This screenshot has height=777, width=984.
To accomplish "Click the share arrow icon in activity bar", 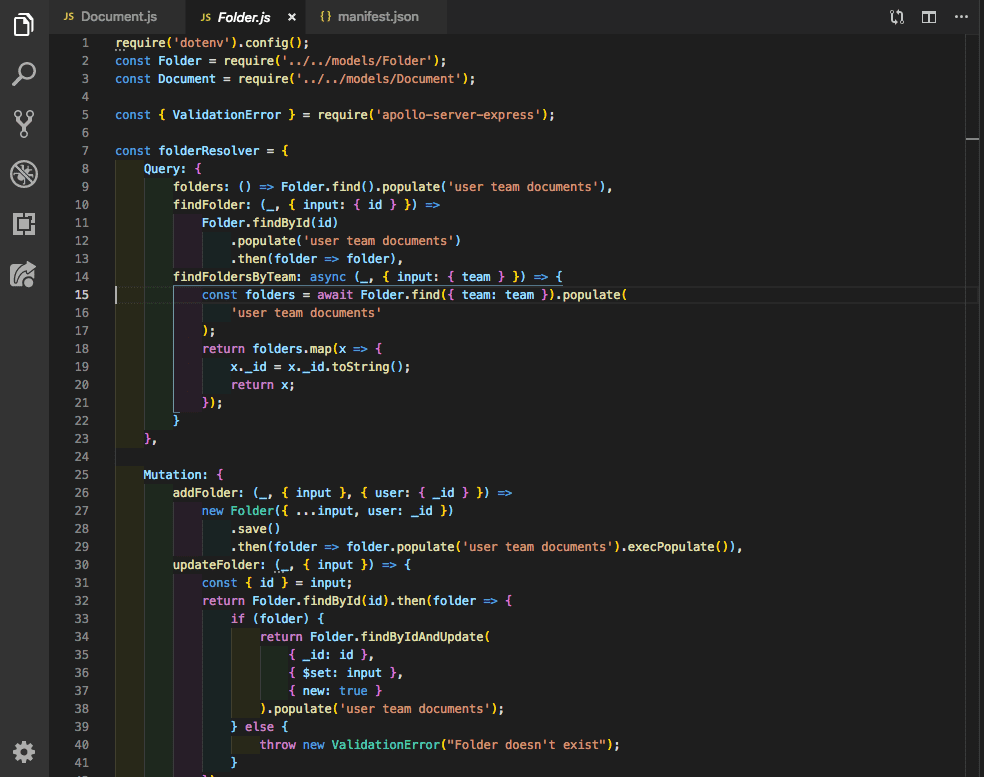I will point(24,274).
